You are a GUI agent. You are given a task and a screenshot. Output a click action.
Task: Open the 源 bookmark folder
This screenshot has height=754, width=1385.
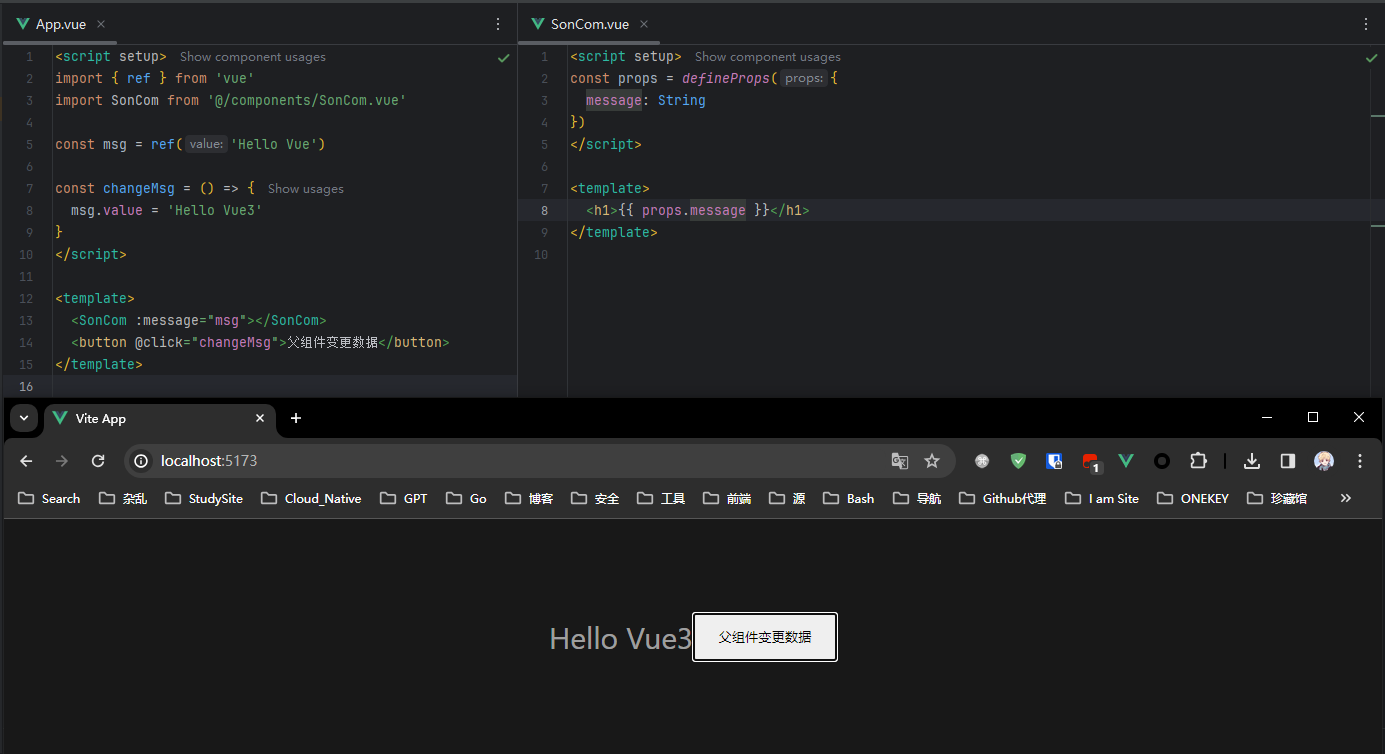point(787,498)
